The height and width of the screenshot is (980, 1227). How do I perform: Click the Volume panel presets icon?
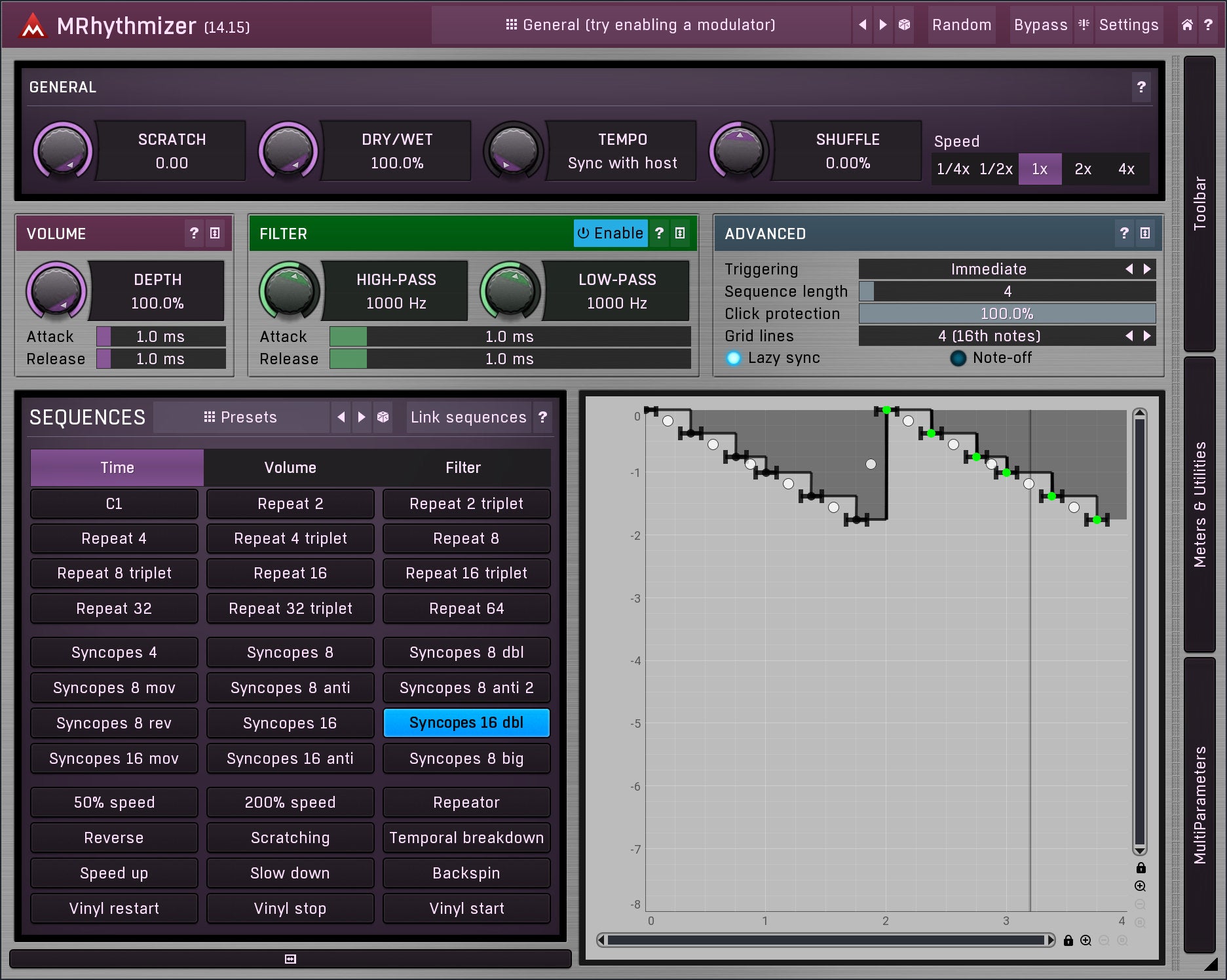pos(215,233)
